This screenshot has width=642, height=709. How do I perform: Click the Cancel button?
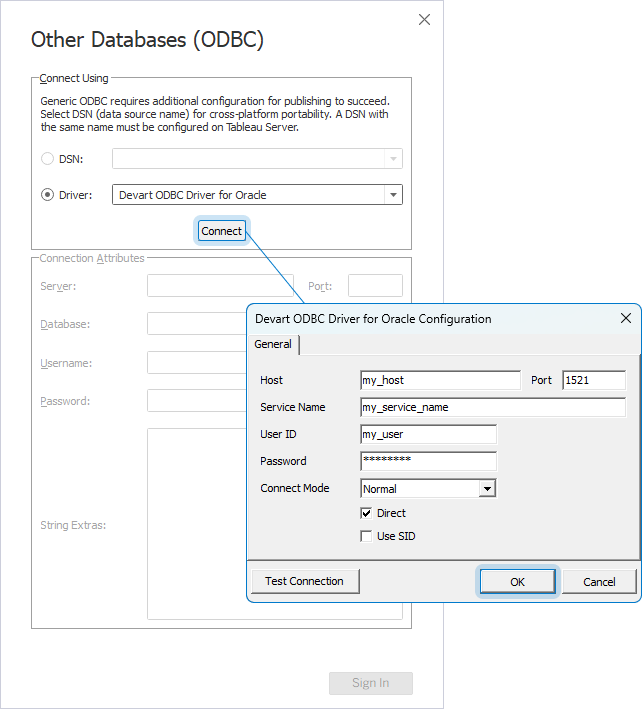click(599, 581)
